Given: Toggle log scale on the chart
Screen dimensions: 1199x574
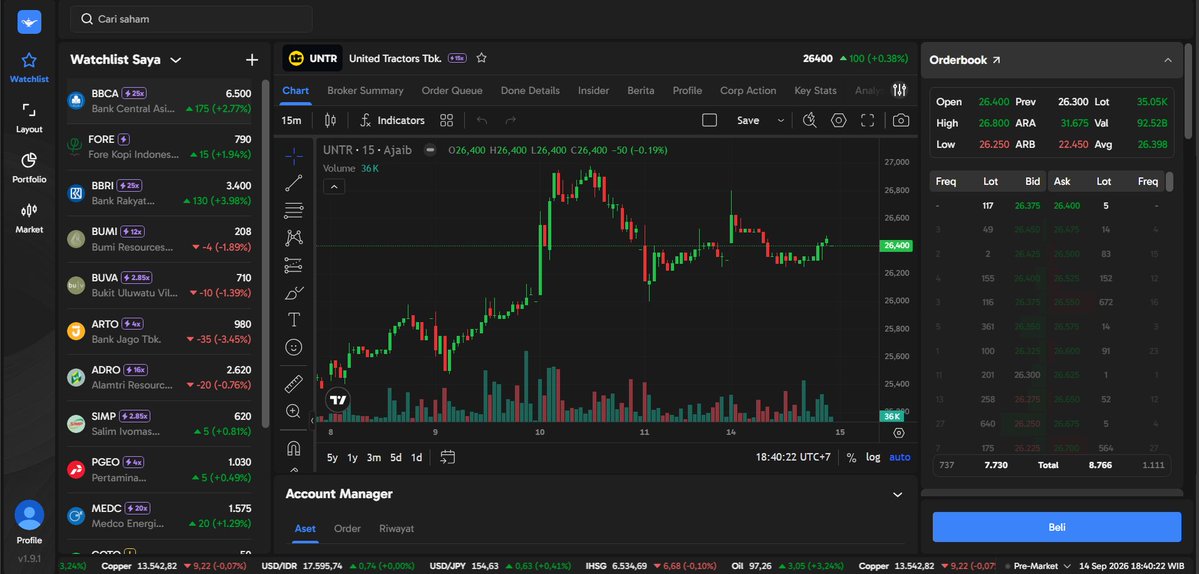Looking at the screenshot, I should click(x=872, y=457).
